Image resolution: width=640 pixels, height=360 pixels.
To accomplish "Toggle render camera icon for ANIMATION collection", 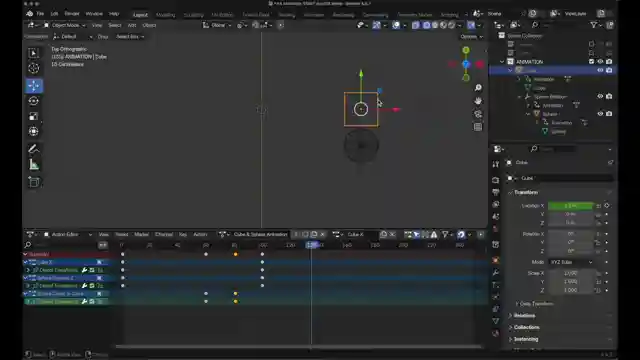I will 609,62.
